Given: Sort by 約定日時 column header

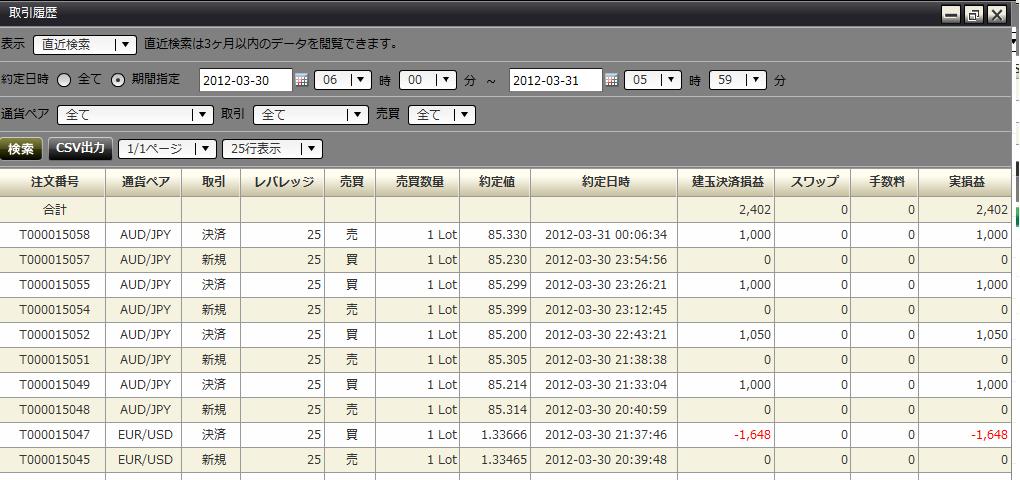Looking at the screenshot, I should 604,182.
